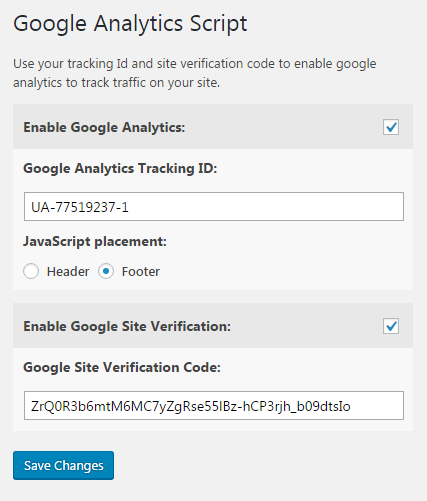Click the "Google Site Verification Code:" label
Viewport: 427px width, 501px height.
(122, 367)
